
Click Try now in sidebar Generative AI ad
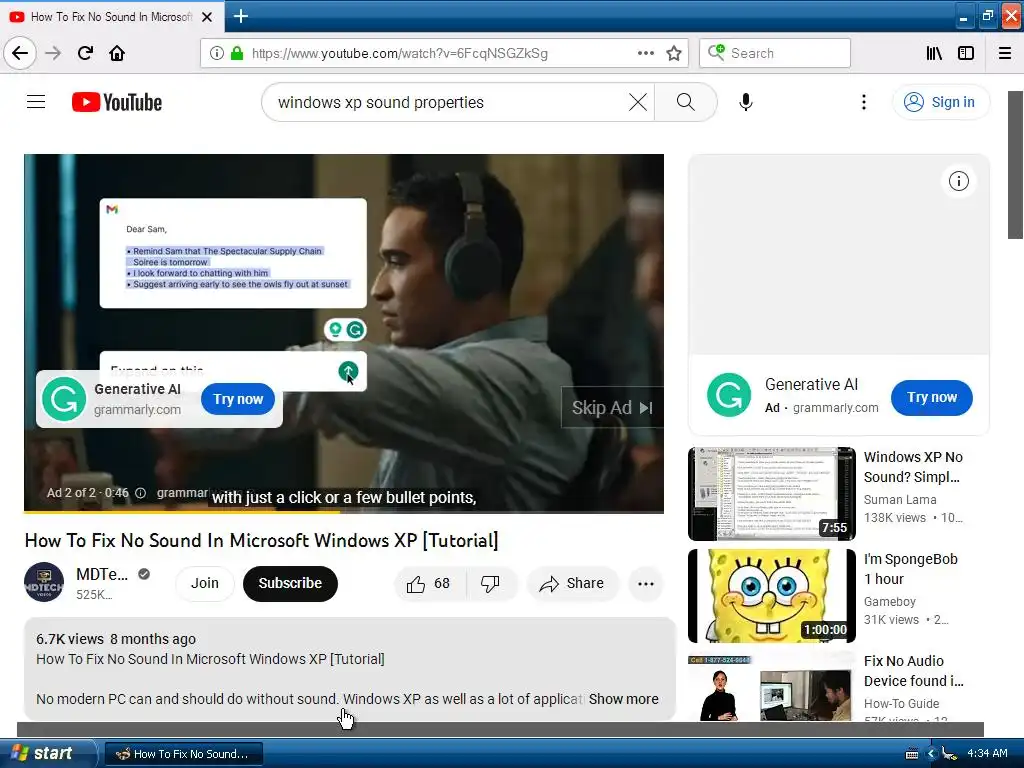coord(932,397)
